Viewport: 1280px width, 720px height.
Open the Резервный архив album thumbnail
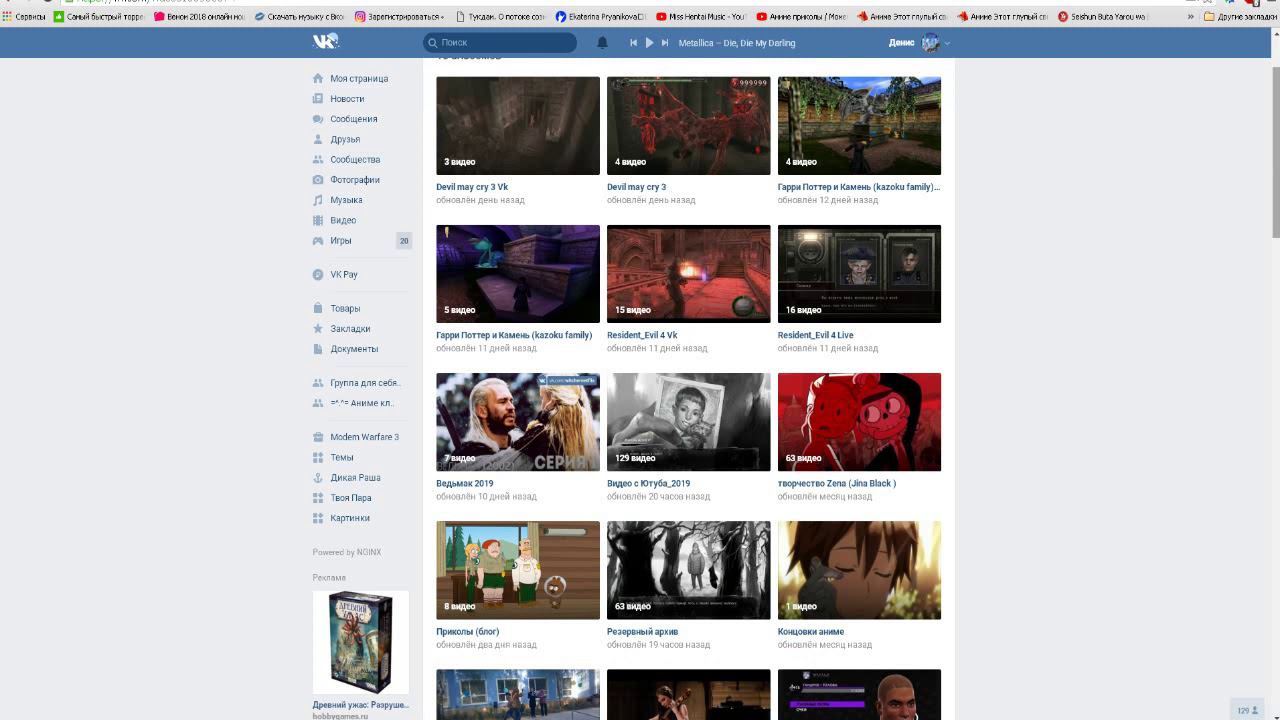[x=689, y=570]
